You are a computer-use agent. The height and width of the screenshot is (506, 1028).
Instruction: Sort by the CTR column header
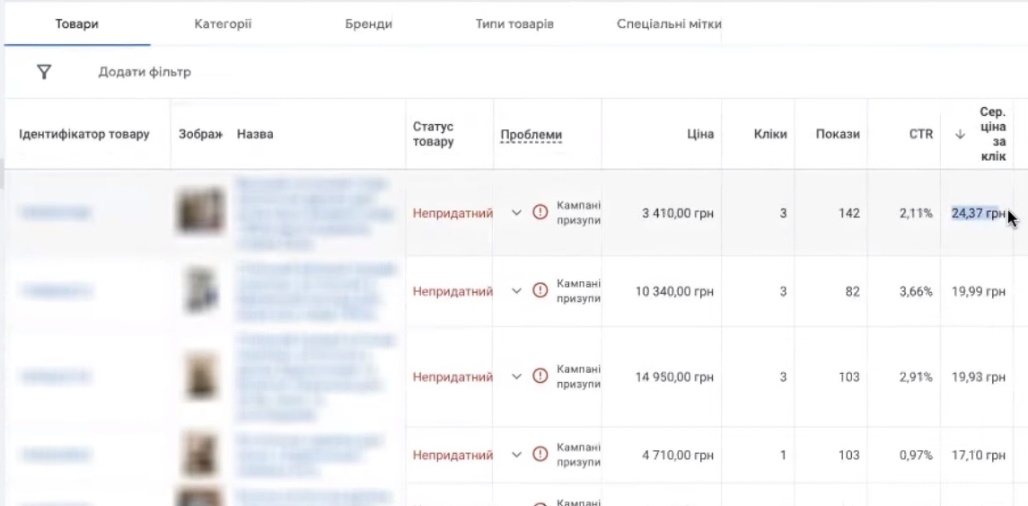coord(920,135)
